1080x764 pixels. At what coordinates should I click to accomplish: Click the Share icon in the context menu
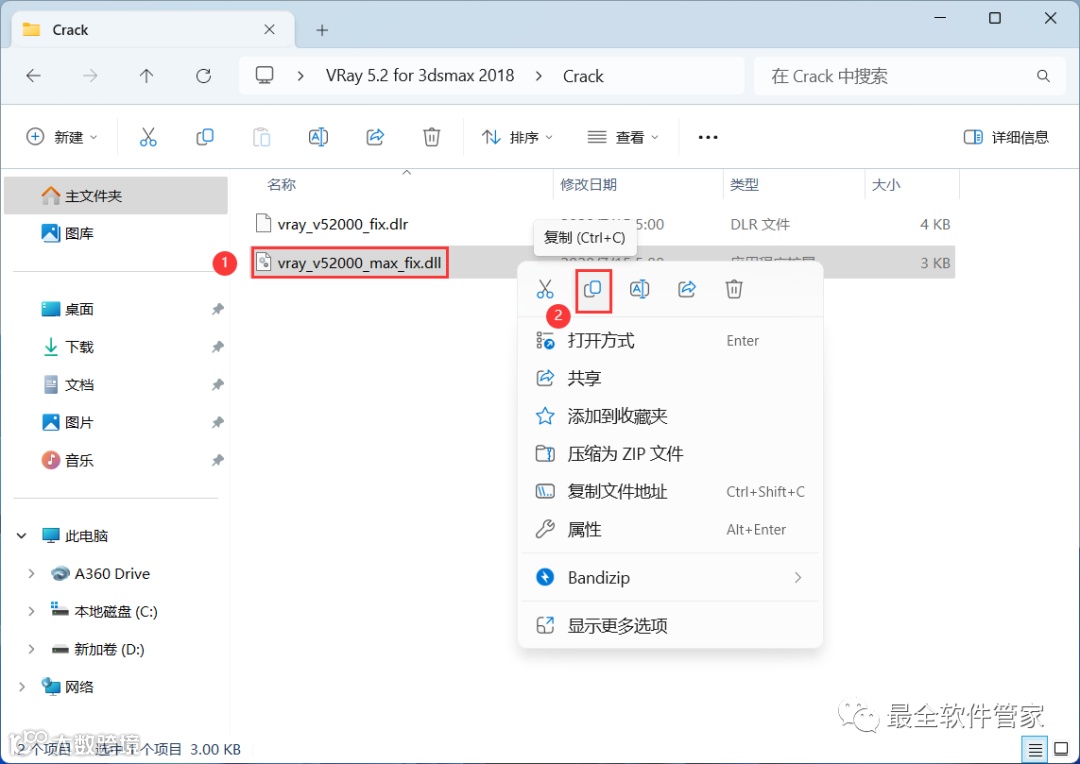(x=687, y=289)
